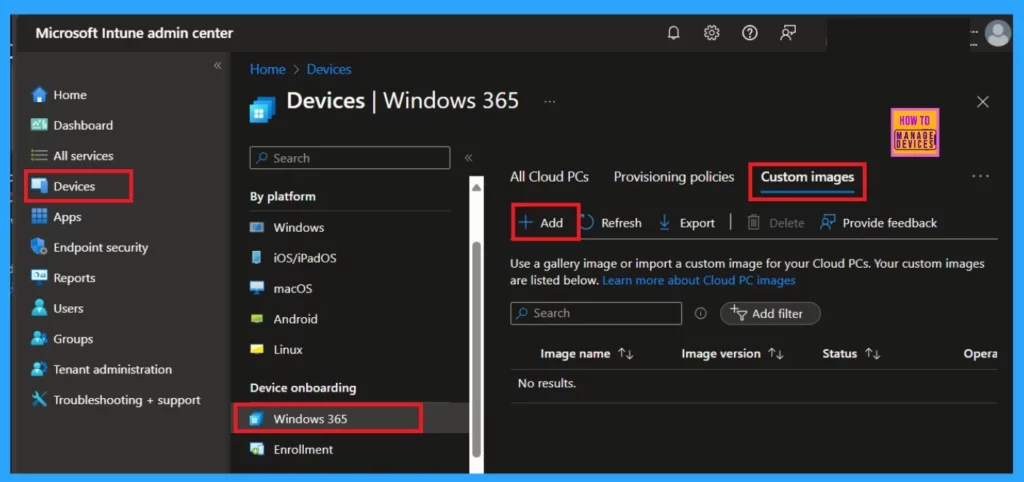Image resolution: width=1024 pixels, height=482 pixels.
Task: Open the tabs overflow ellipsis menu
Action: [980, 176]
